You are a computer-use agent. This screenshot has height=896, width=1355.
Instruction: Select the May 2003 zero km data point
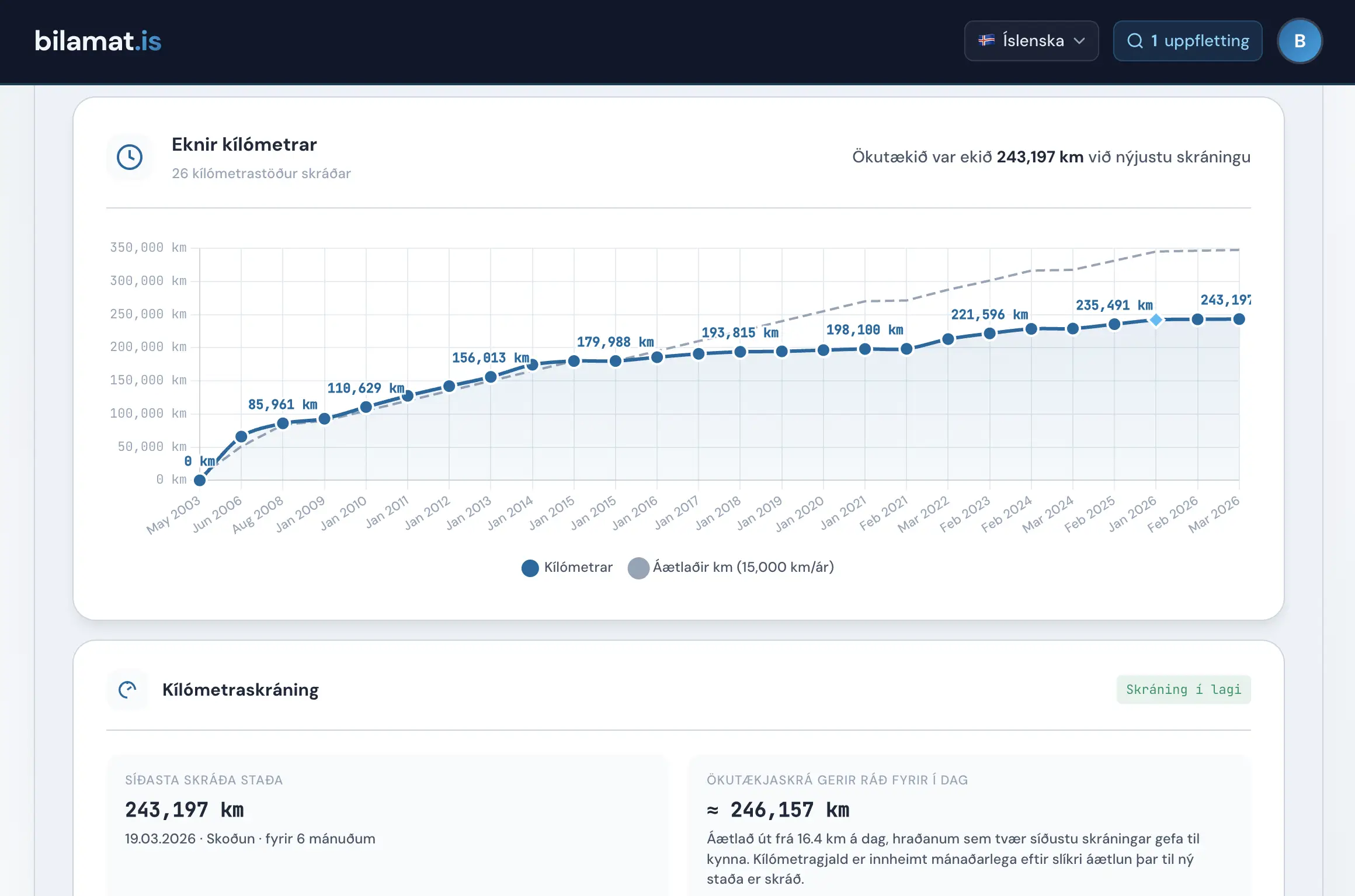point(200,480)
